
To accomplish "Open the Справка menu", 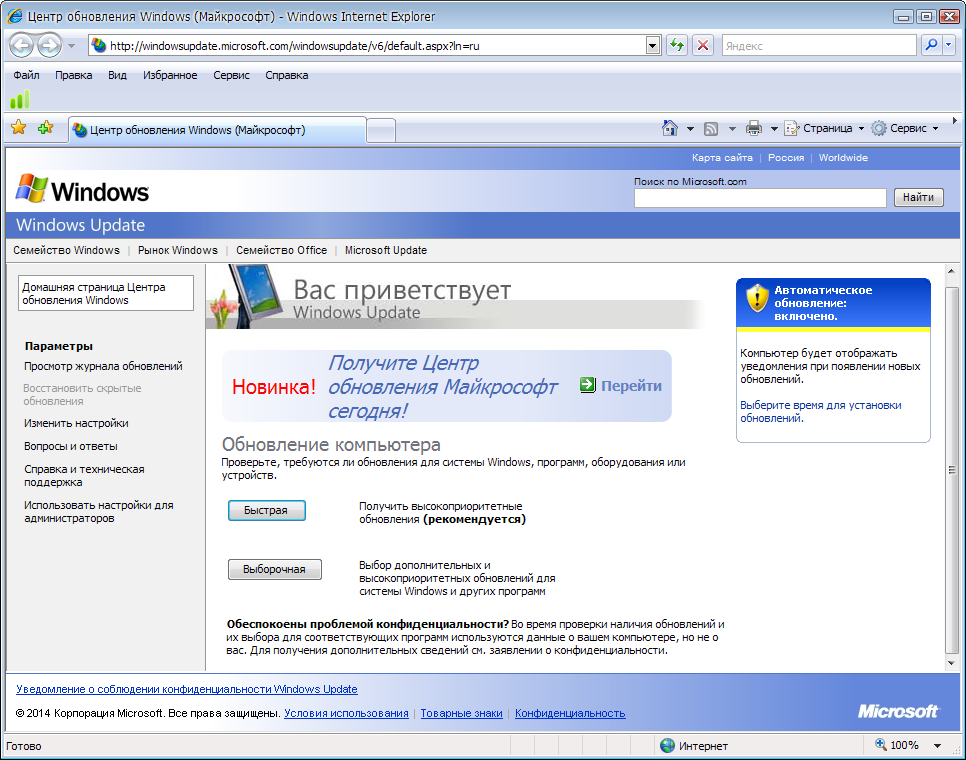I will [286, 75].
